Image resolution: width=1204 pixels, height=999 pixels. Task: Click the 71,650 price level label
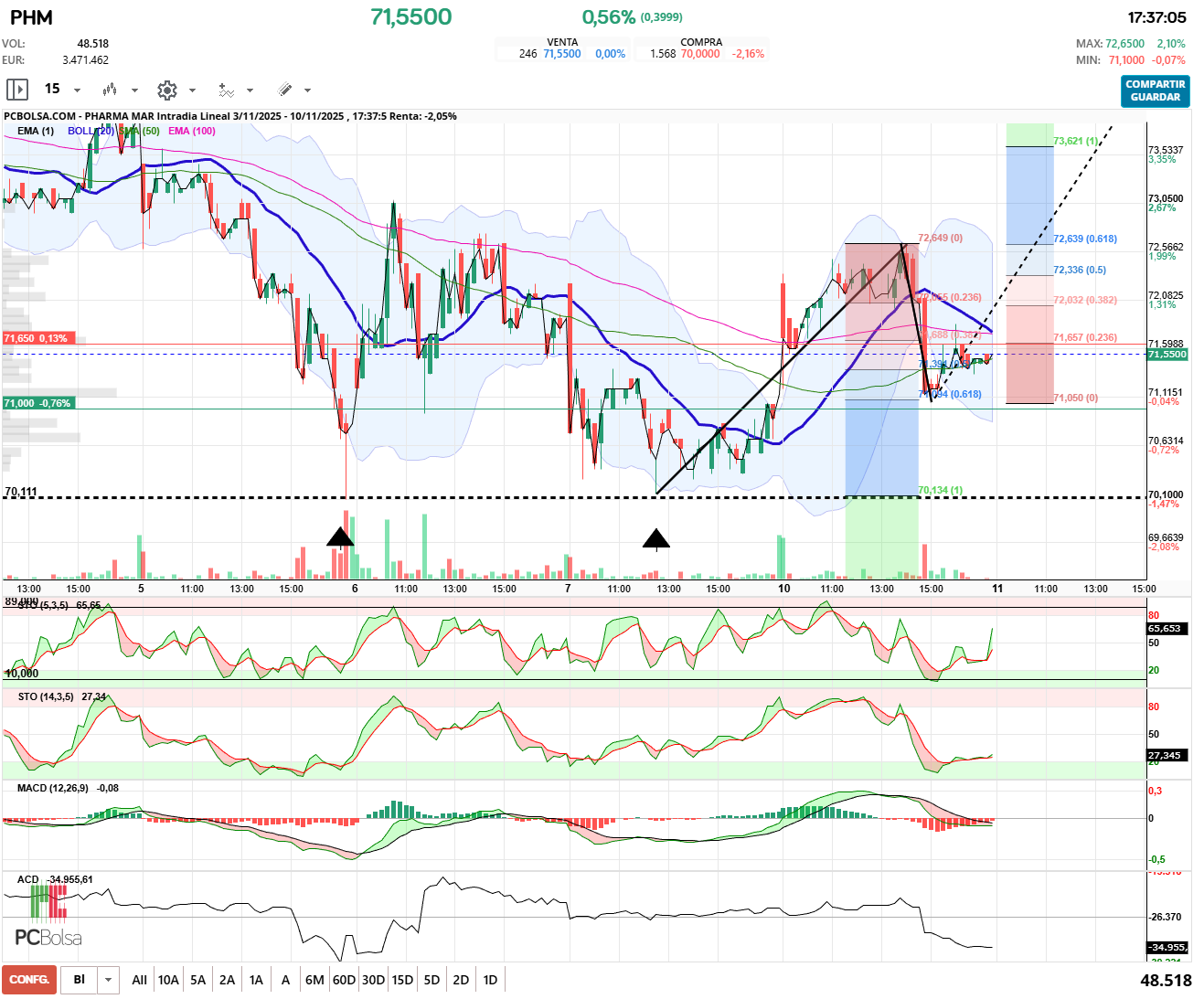[37, 338]
